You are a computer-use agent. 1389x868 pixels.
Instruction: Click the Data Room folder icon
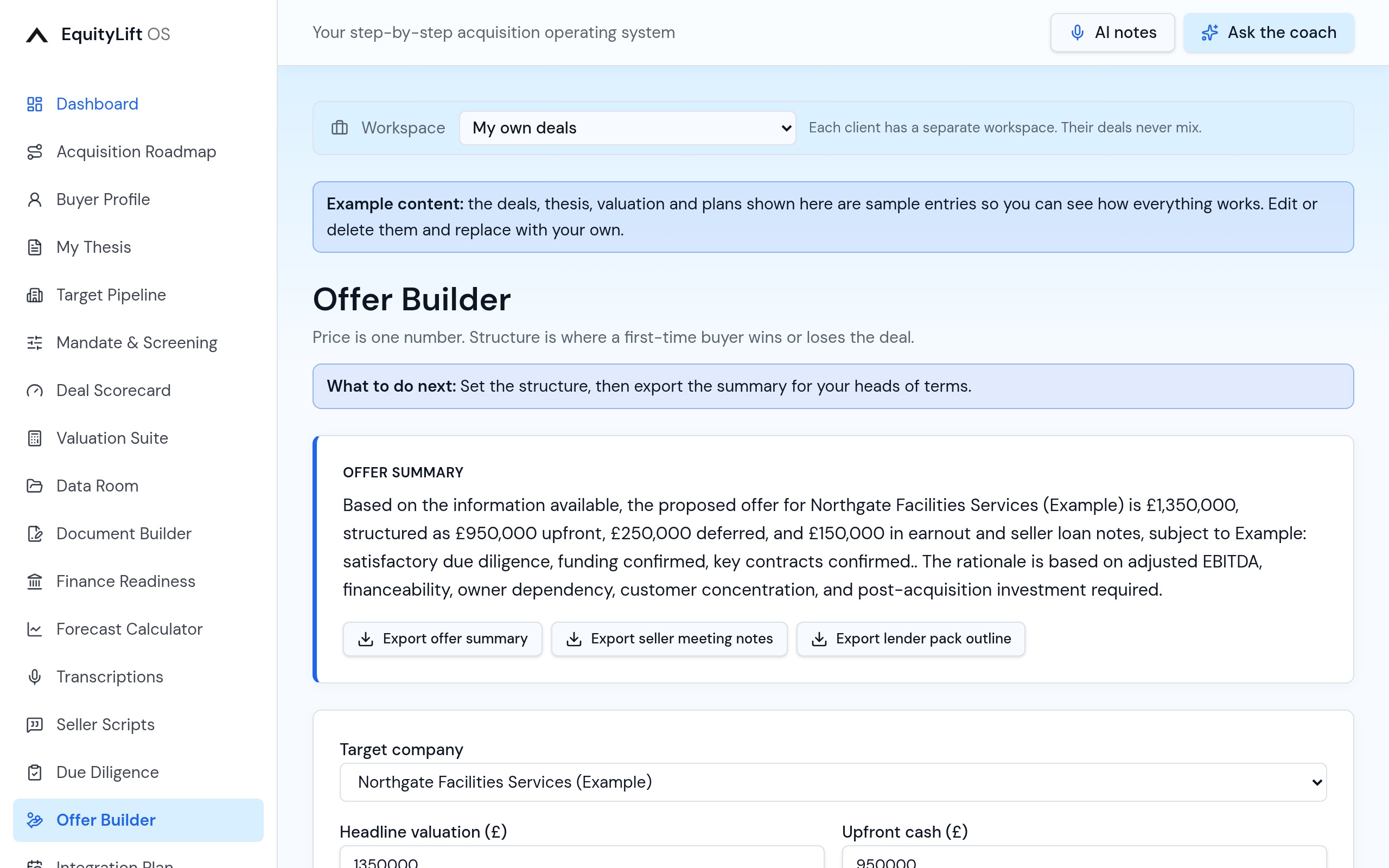point(34,486)
